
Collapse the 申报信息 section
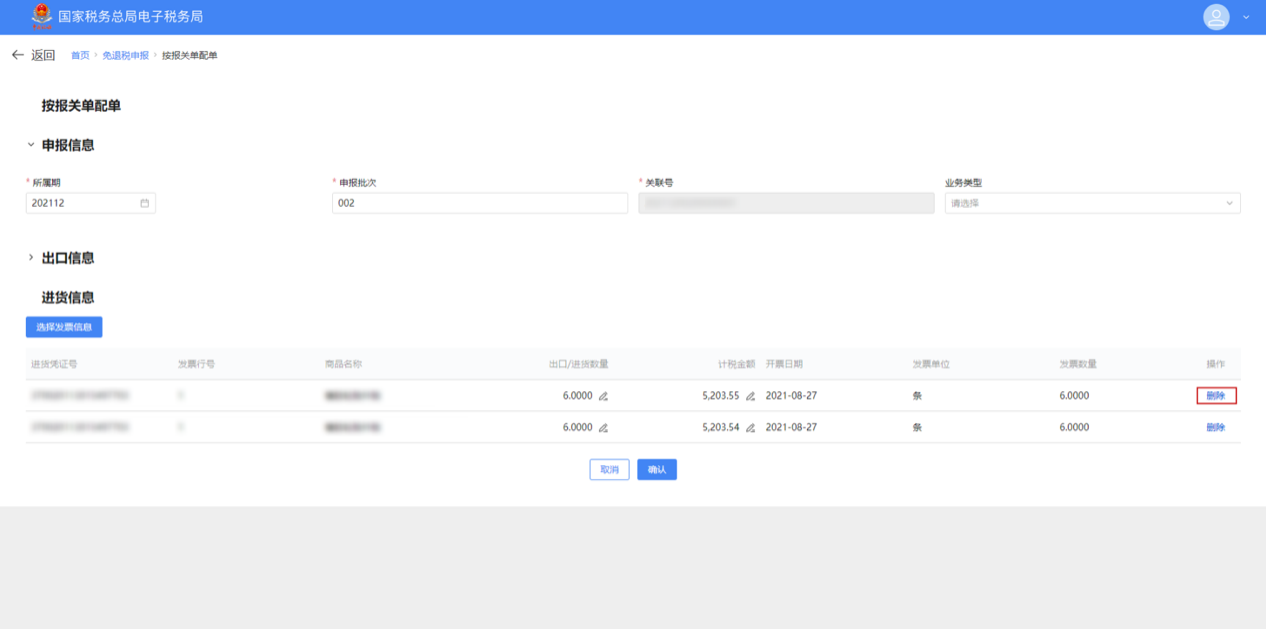pyautogui.click(x=31, y=145)
